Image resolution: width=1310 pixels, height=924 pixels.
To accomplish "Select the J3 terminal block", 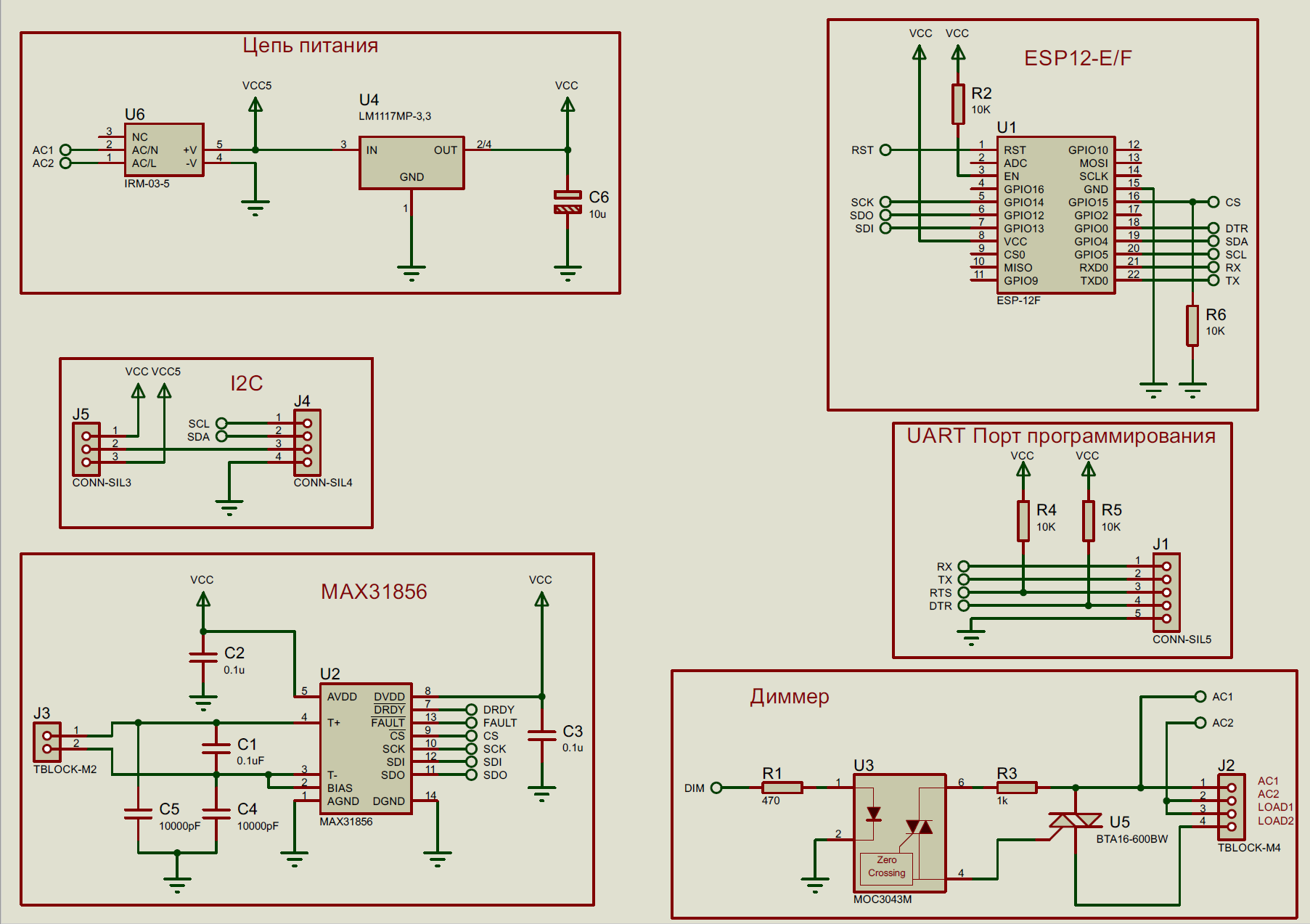I will 47,742.
